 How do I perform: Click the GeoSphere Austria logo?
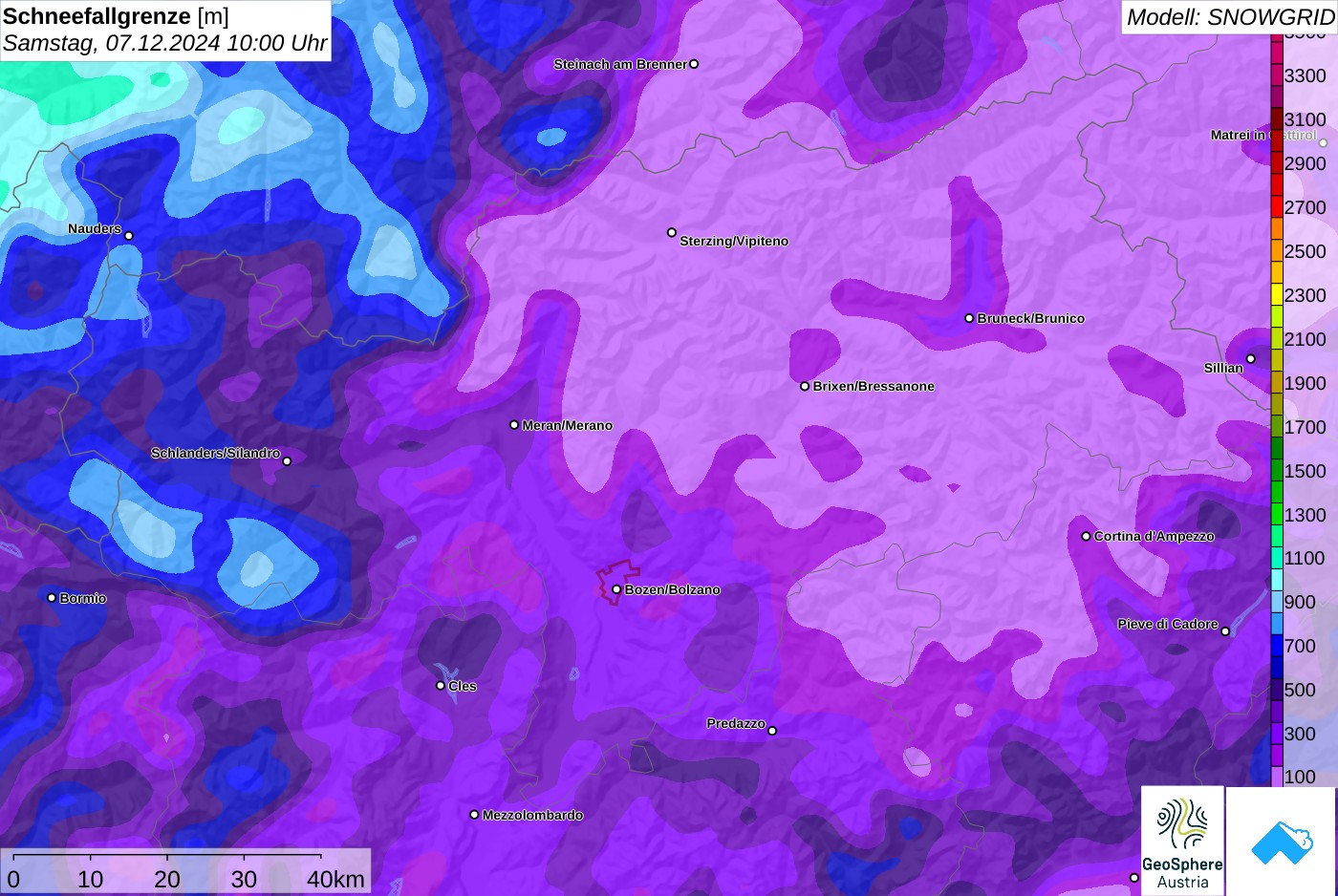pos(1182,841)
